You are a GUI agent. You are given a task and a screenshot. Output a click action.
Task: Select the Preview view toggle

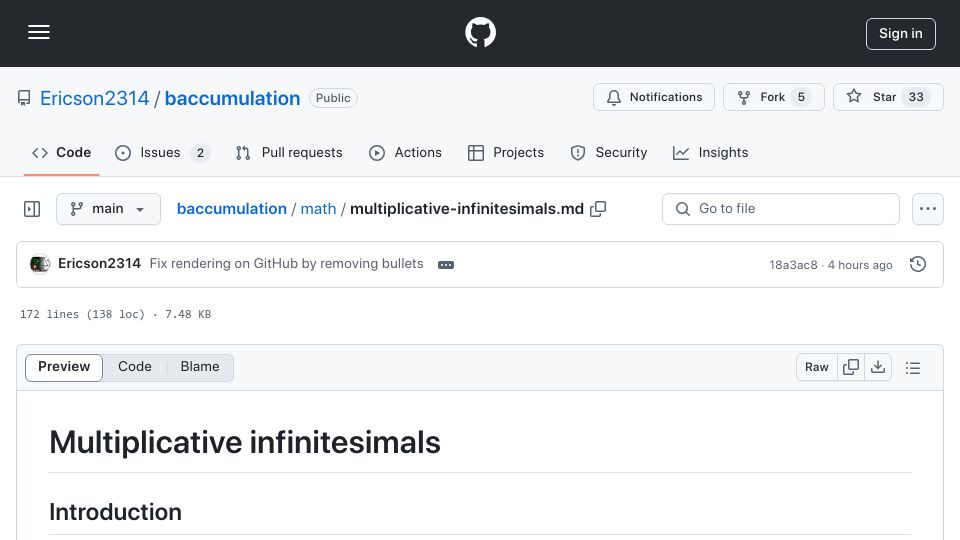pyautogui.click(x=64, y=367)
